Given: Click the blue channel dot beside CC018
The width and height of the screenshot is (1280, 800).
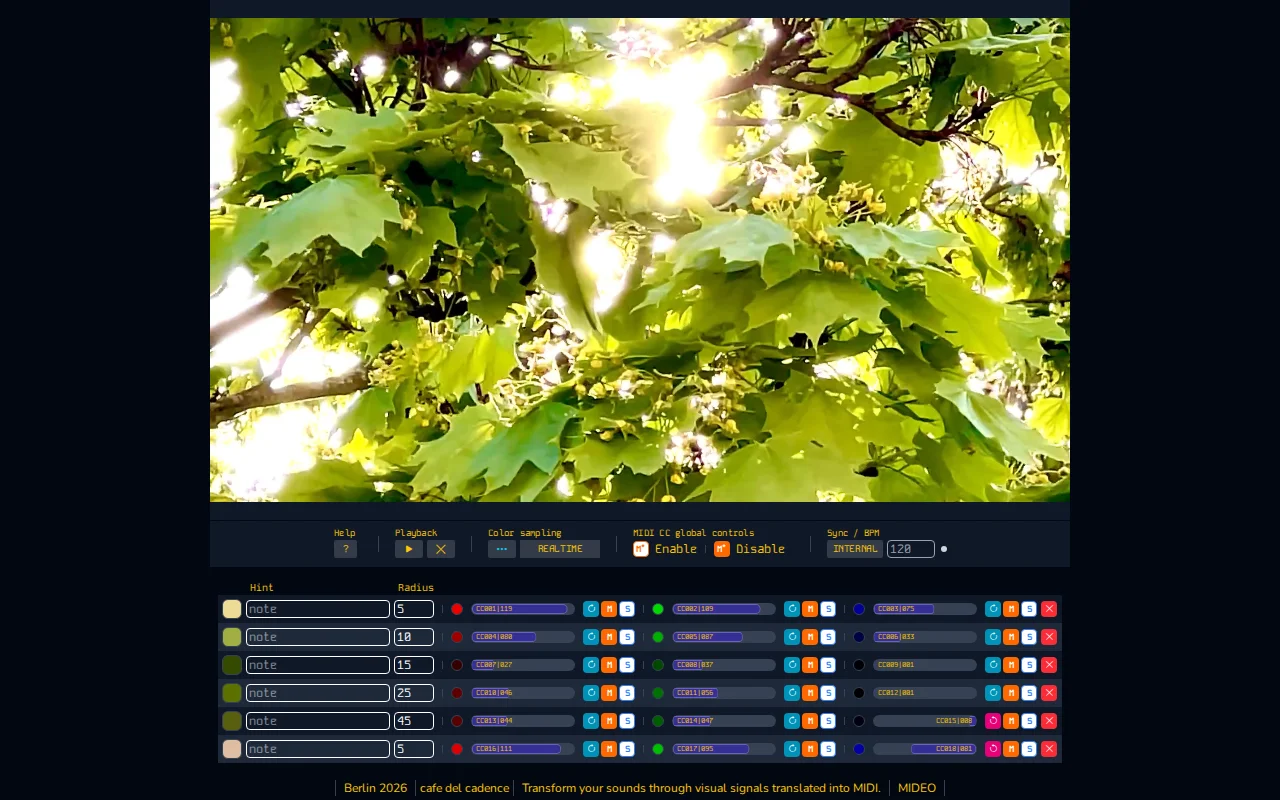Looking at the screenshot, I should (x=859, y=749).
